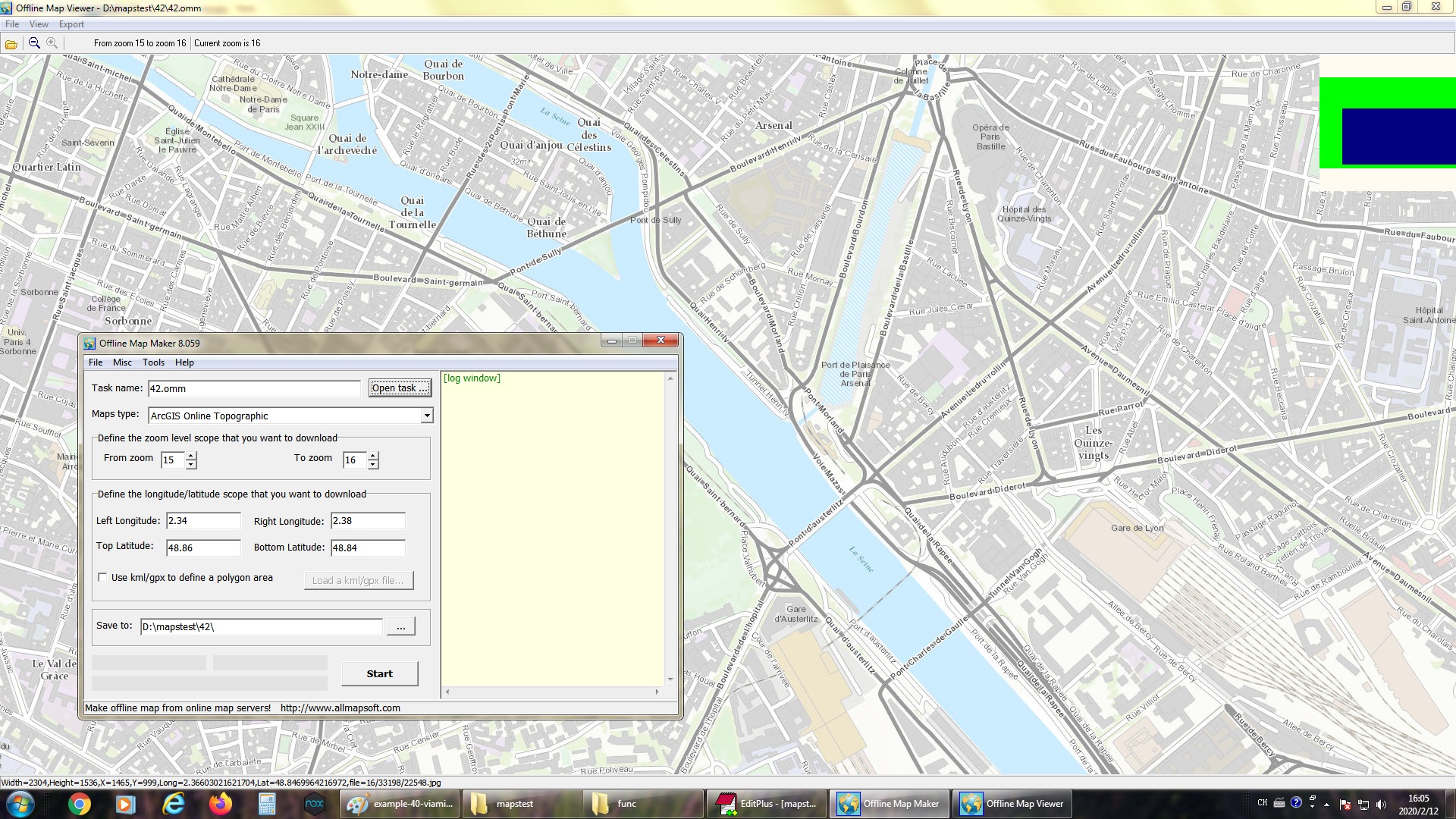Screen dimensions: 1456x819
Task: Click the To zoom number field
Action: pyautogui.click(x=354, y=460)
